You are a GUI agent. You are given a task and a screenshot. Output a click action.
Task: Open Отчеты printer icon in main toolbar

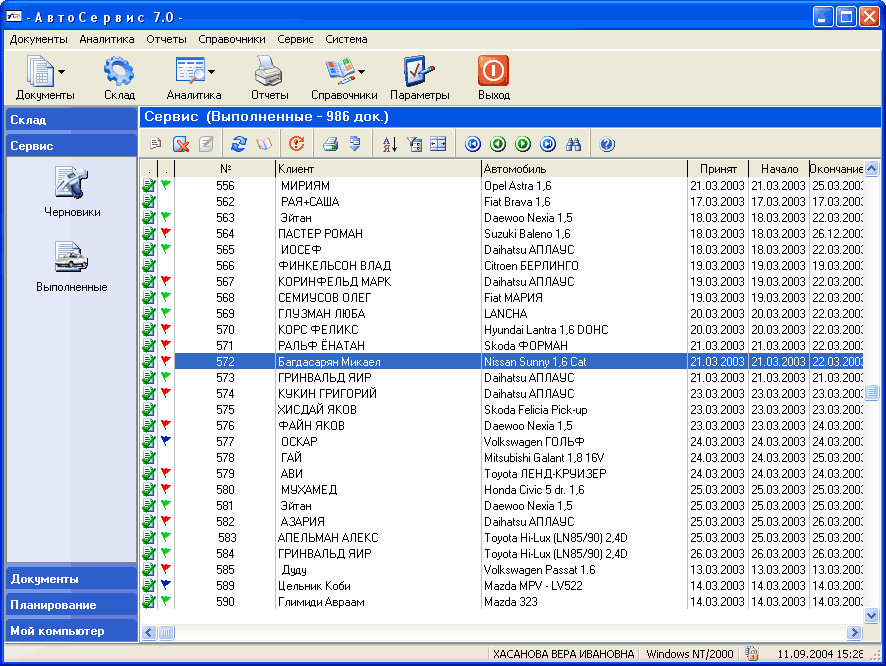click(268, 73)
